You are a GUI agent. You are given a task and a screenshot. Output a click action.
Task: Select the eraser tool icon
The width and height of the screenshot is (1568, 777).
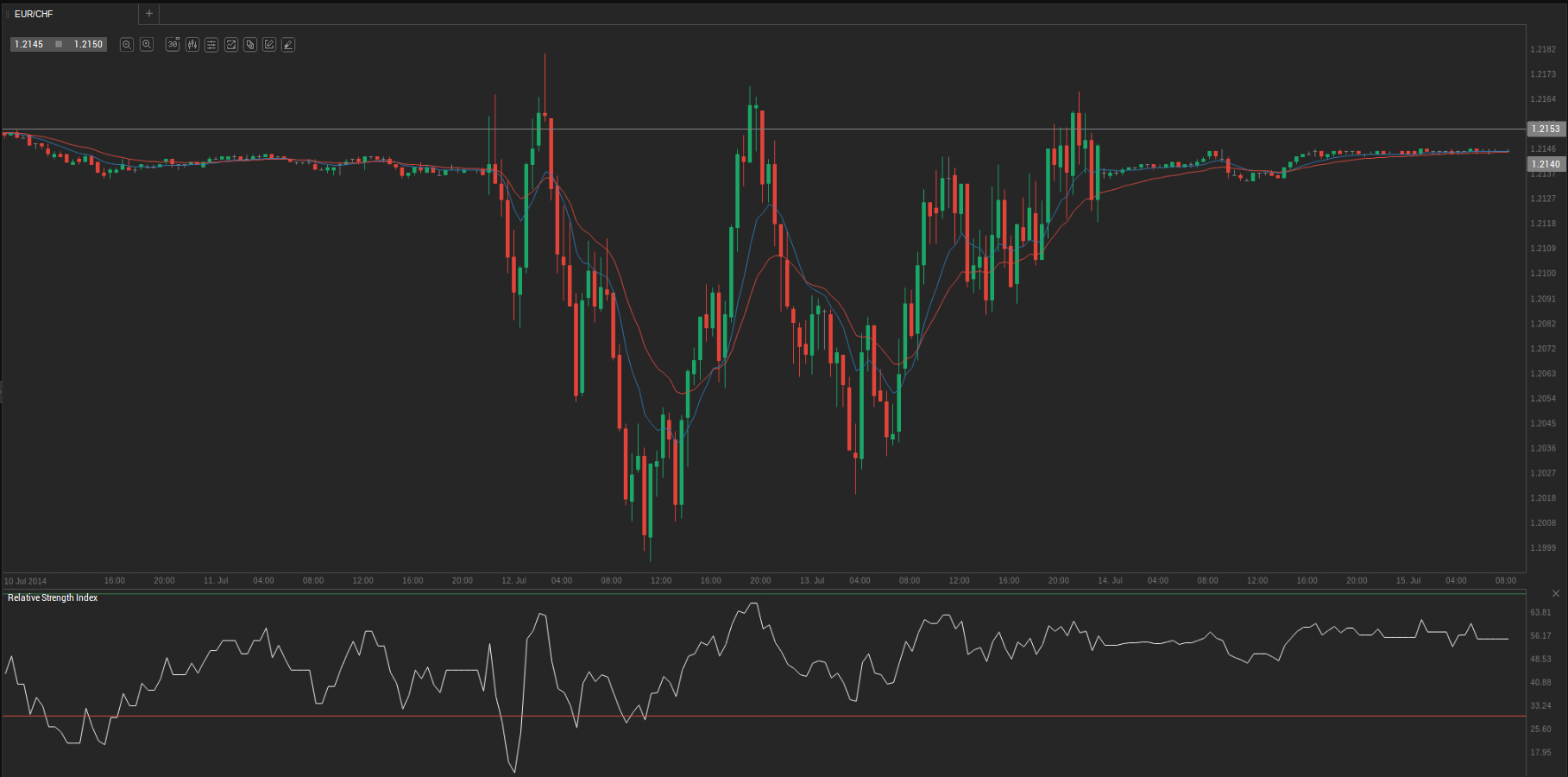[x=288, y=44]
